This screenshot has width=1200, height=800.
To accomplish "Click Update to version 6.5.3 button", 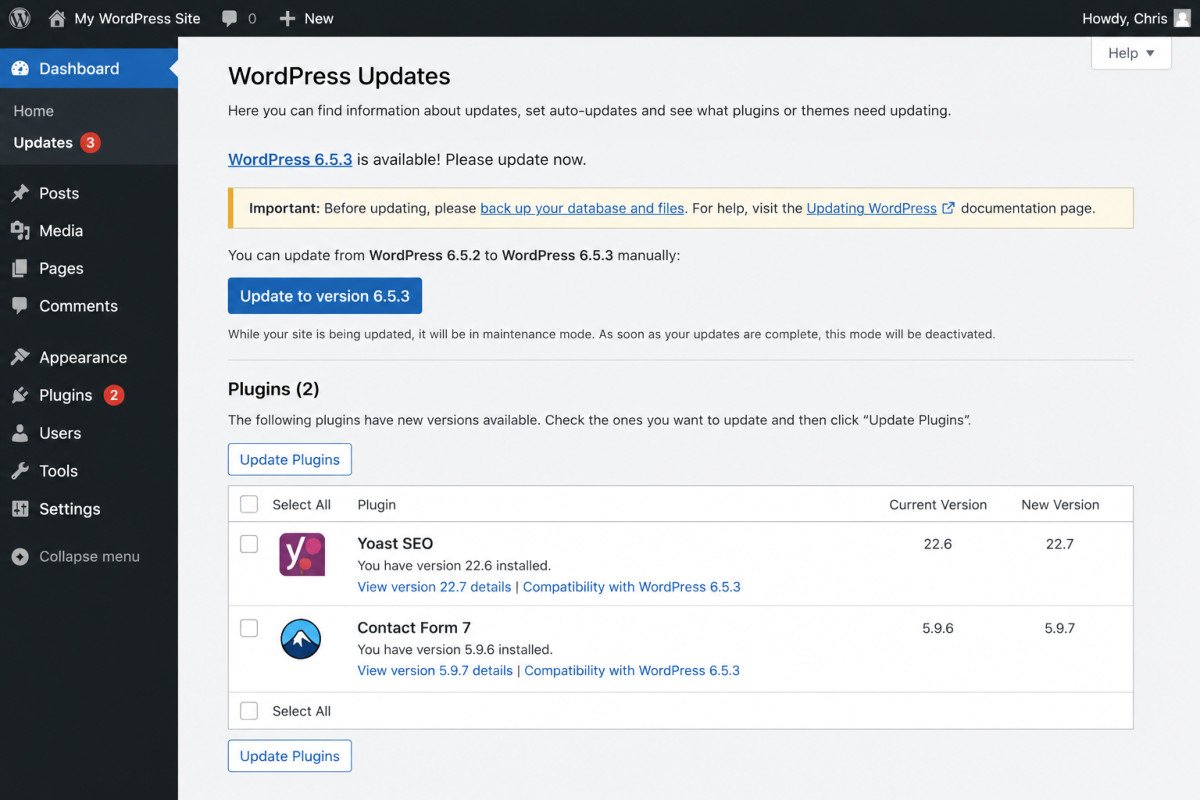I will 325,296.
